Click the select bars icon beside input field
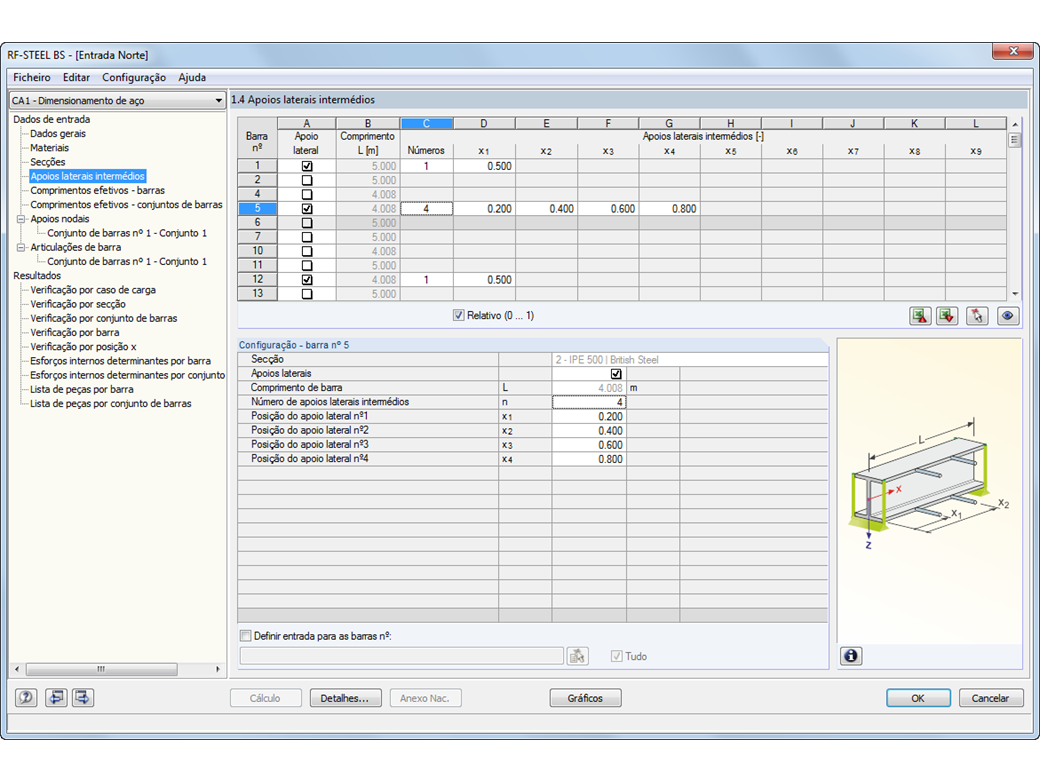 (578, 656)
